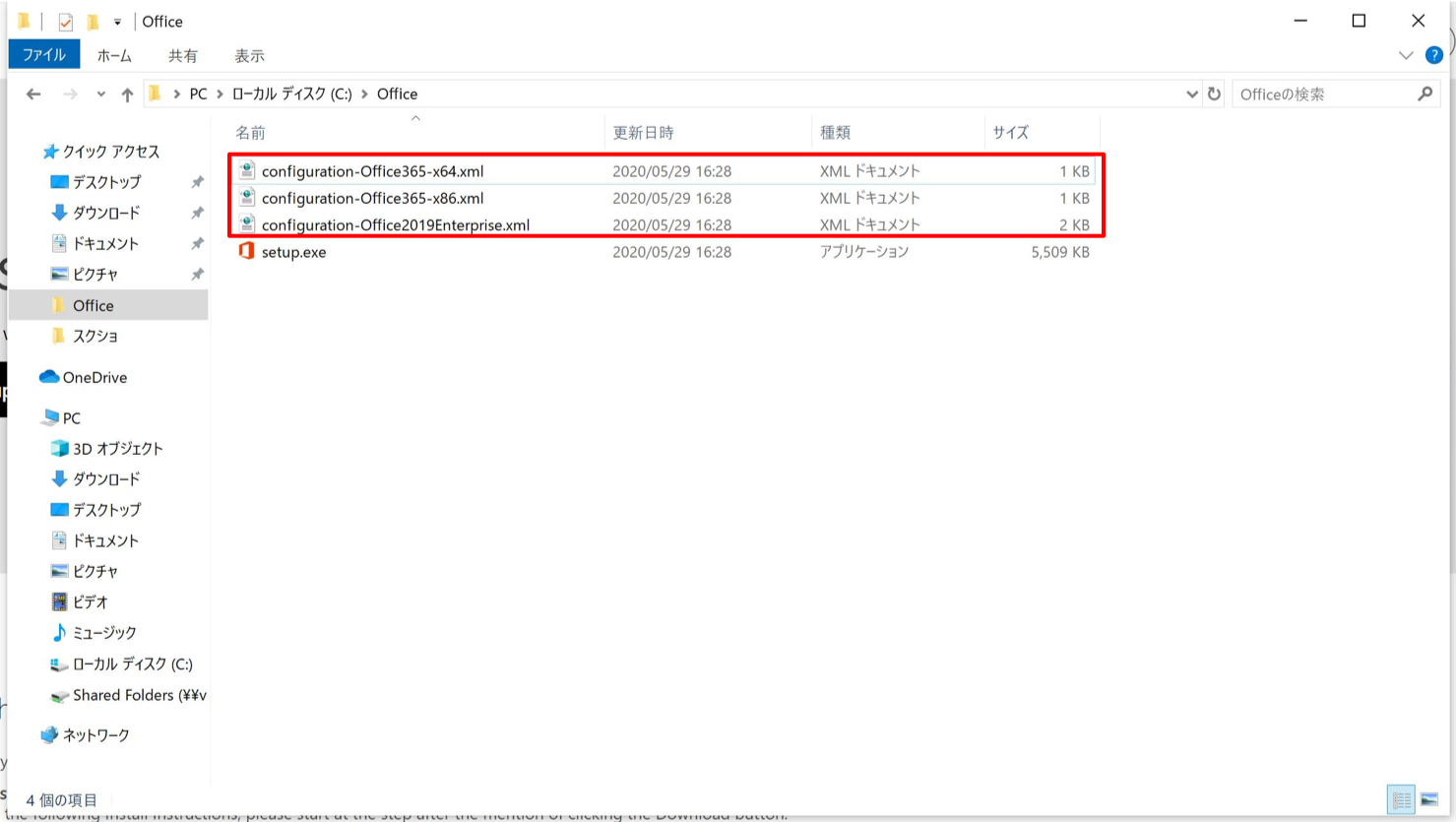The height and width of the screenshot is (822, 1456).
Task: Open the Quick Access Toolbar customize dropdown
Action: (117, 22)
